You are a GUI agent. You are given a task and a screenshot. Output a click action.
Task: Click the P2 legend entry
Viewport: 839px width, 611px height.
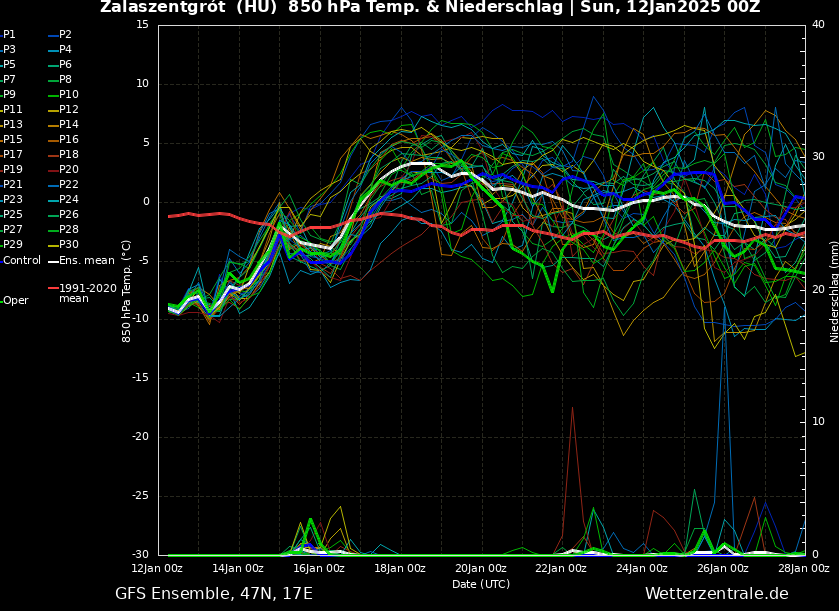65,35
